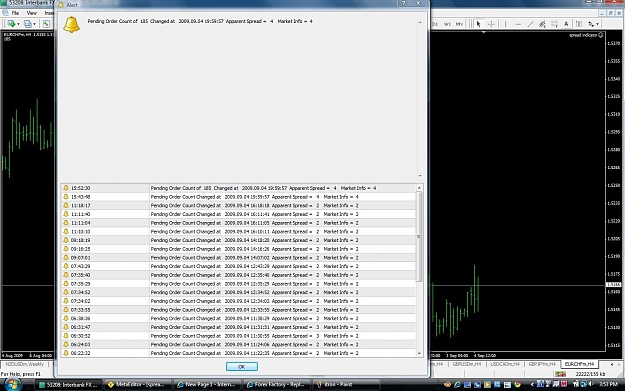
Task: Select the Cursor tool
Action: point(479,24)
